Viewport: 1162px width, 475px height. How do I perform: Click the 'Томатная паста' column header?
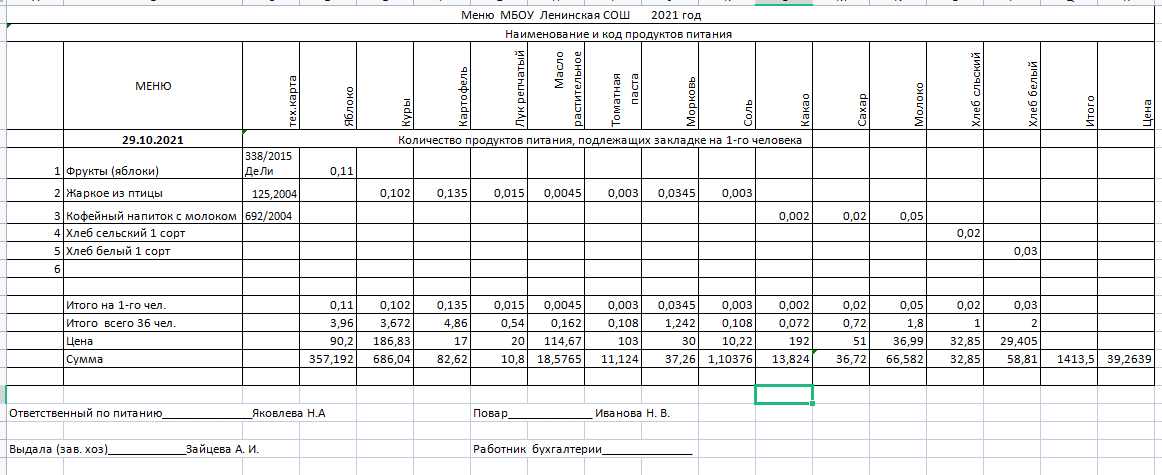(x=613, y=87)
